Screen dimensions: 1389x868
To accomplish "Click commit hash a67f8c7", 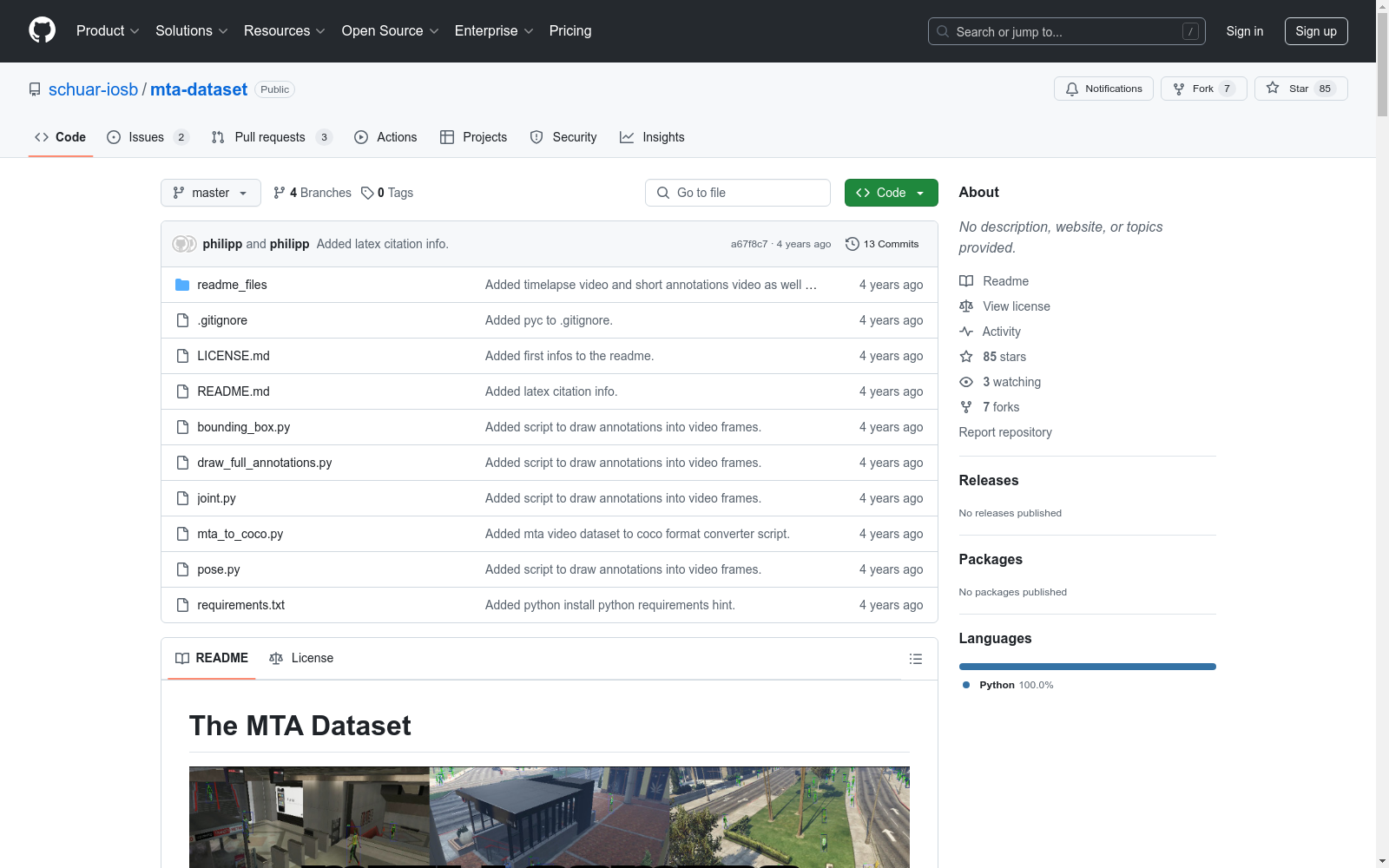I will click(749, 244).
